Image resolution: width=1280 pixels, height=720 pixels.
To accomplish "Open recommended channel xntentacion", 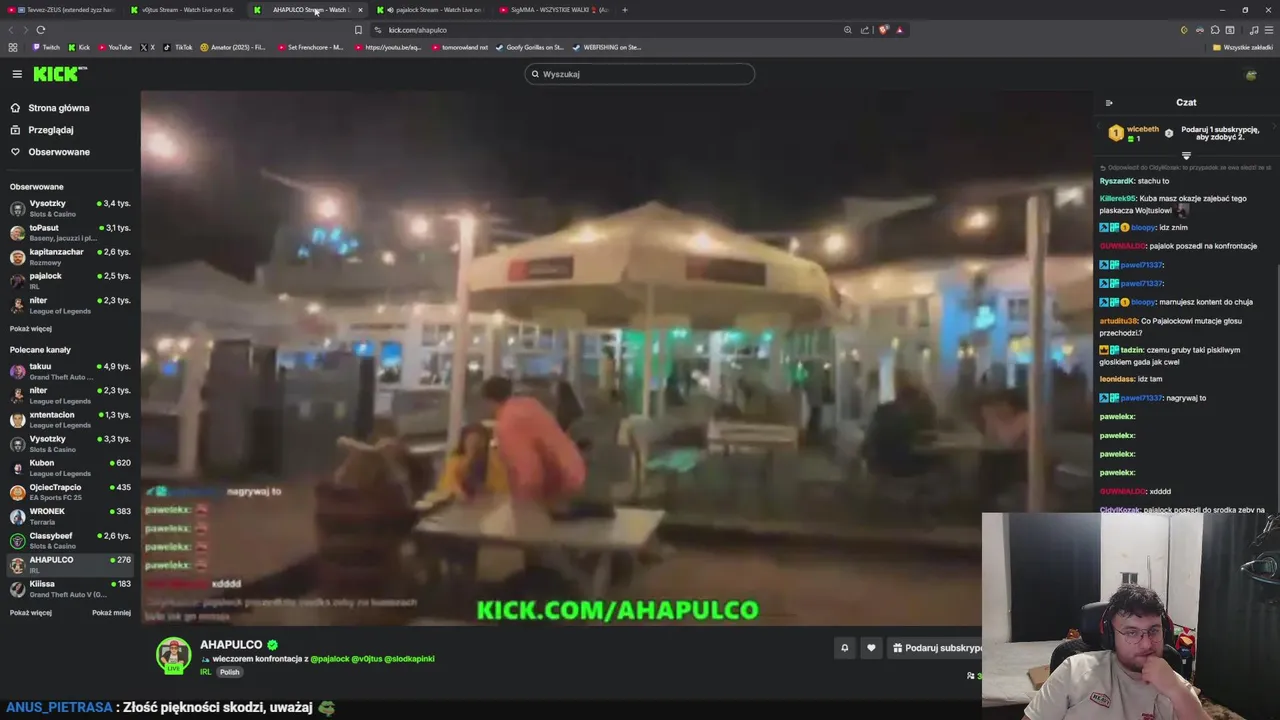I will click(70, 420).
